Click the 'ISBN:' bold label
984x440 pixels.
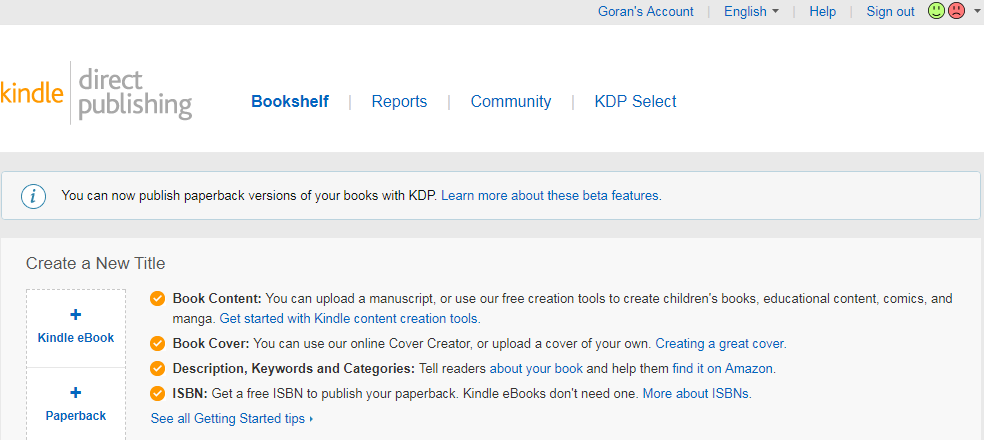pos(190,394)
